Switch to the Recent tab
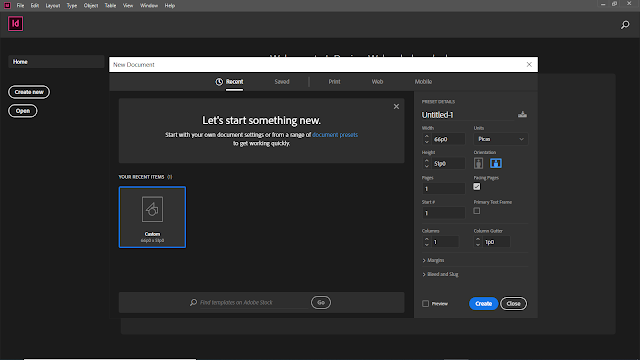This screenshot has height=360, width=640. tap(234, 82)
